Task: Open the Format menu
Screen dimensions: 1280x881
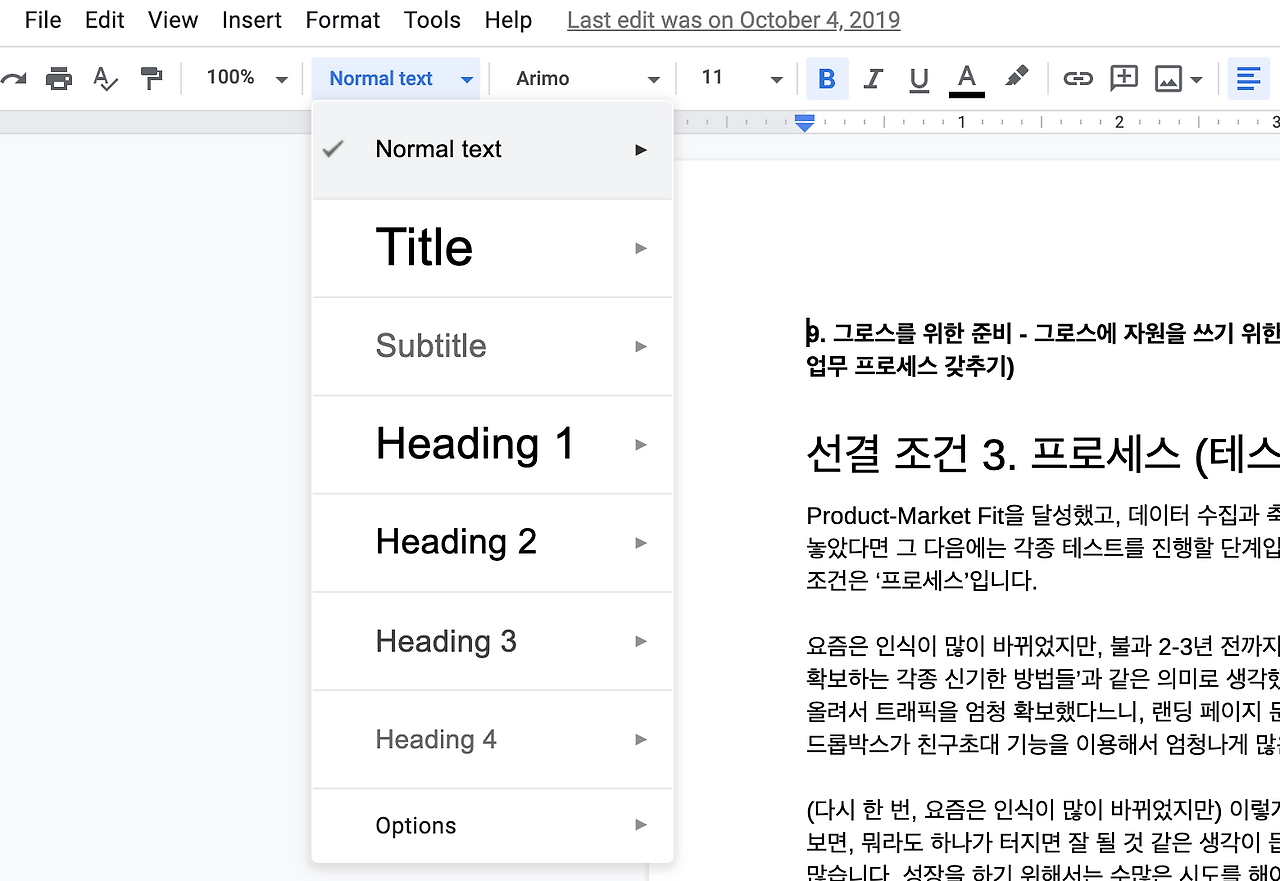Action: point(343,20)
